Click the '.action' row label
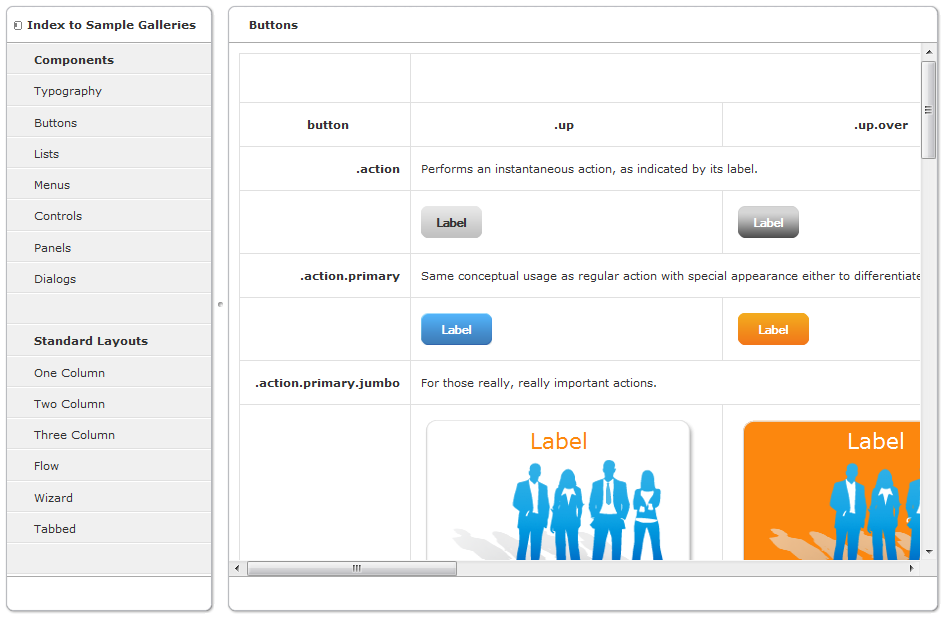 point(377,169)
